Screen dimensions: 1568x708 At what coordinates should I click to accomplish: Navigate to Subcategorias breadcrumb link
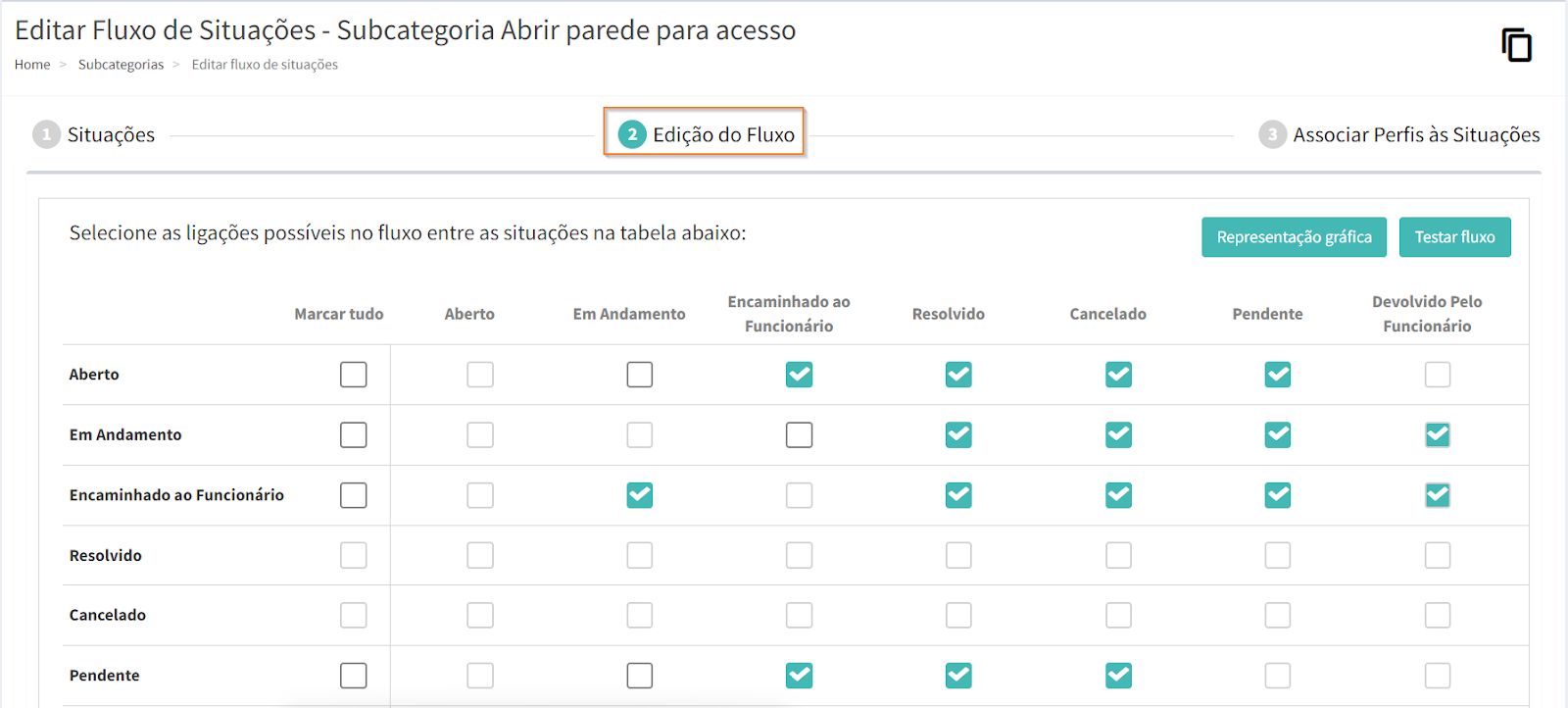tap(121, 65)
